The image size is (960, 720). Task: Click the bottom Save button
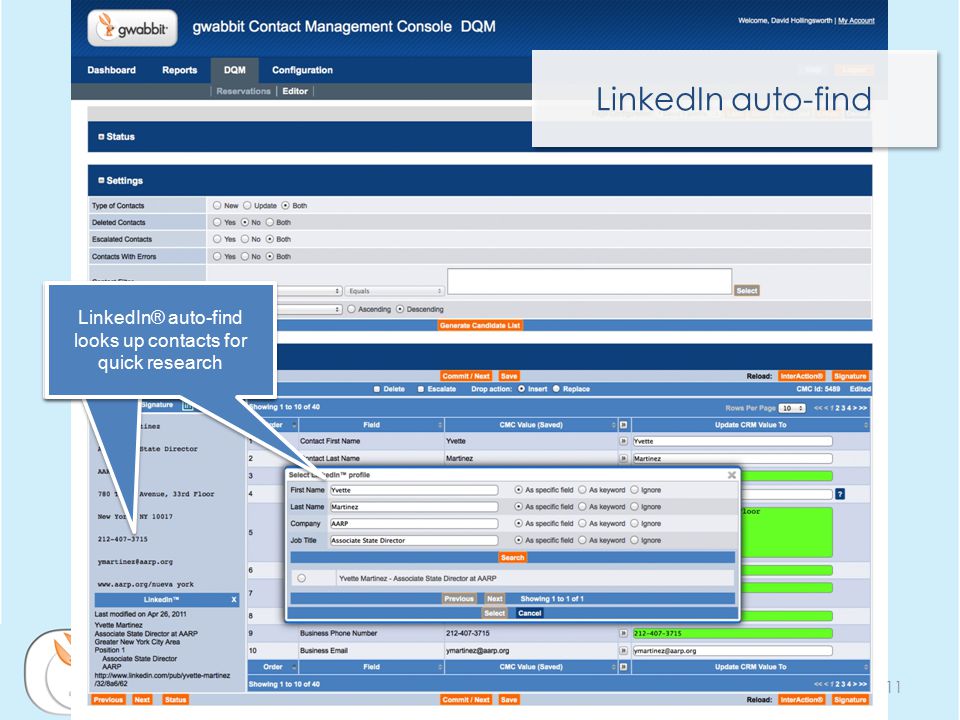click(x=509, y=699)
